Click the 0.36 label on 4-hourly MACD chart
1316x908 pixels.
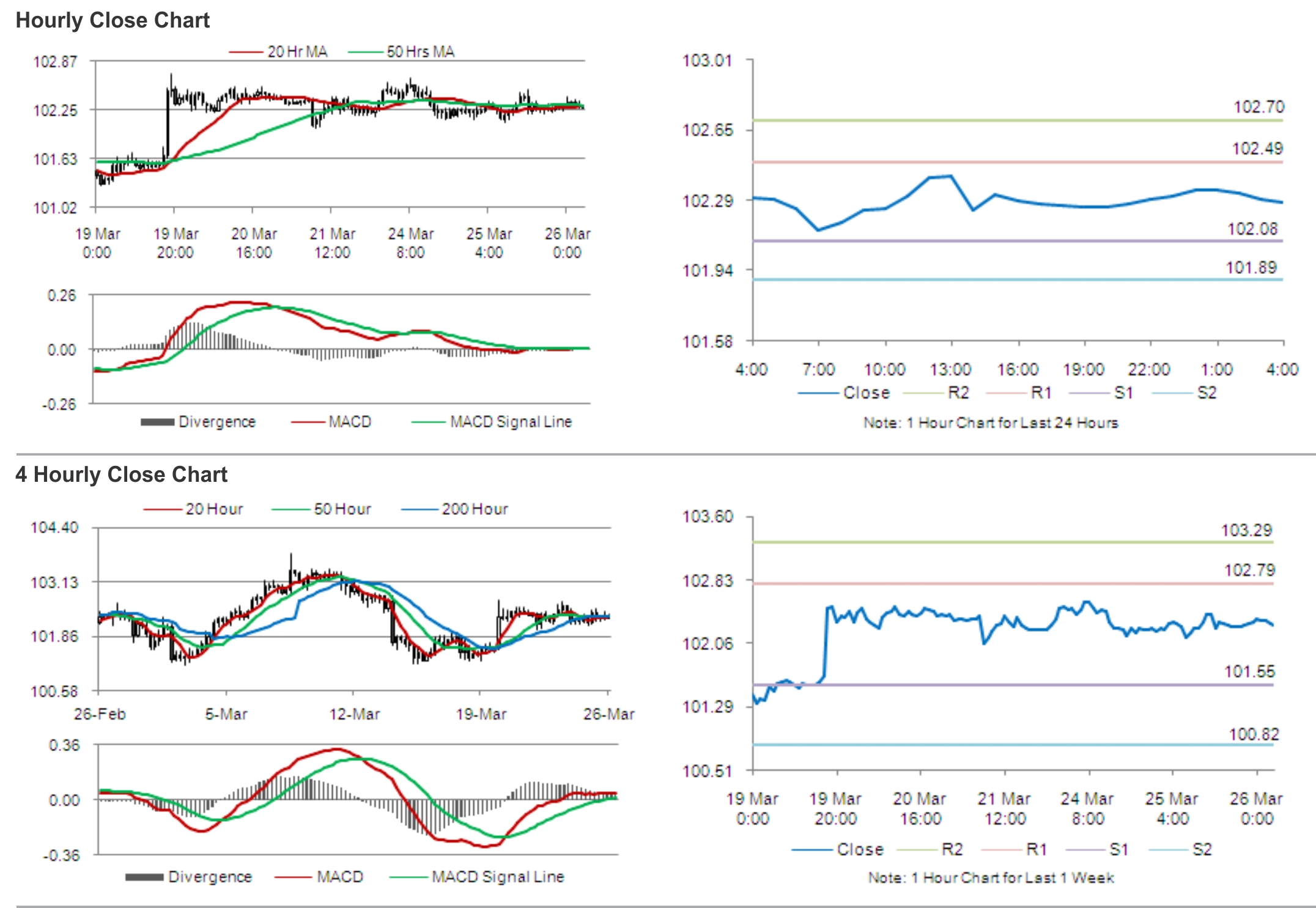[x=64, y=745]
